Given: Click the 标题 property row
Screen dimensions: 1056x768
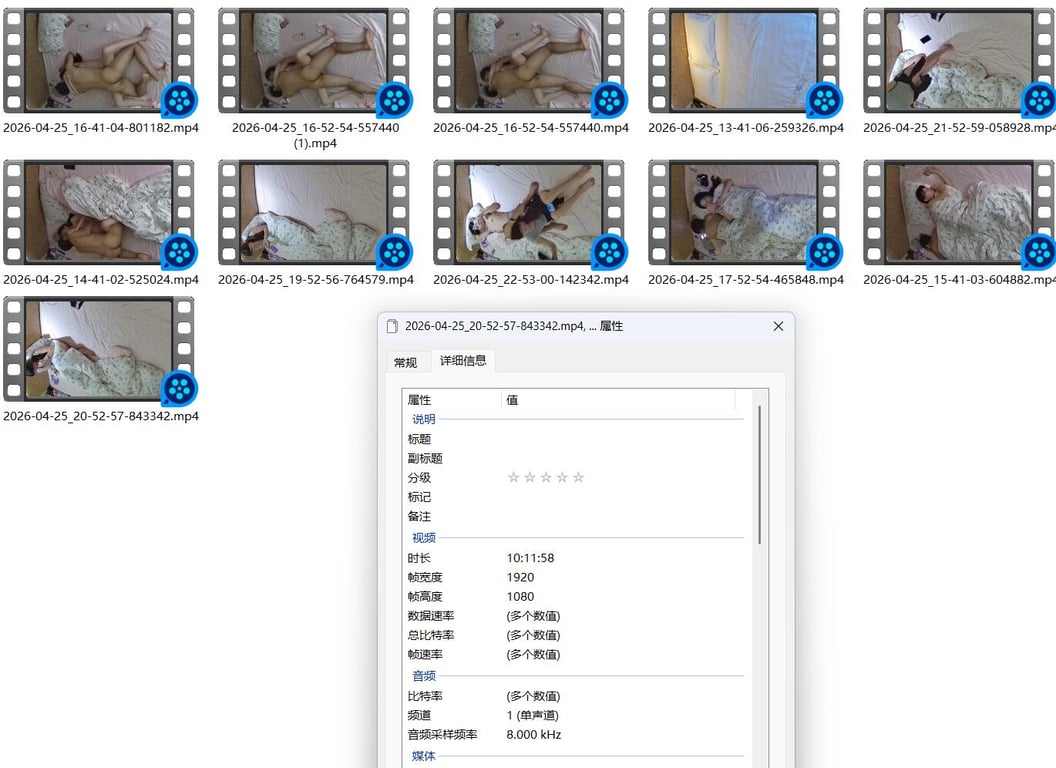Looking at the screenshot, I should (576, 439).
